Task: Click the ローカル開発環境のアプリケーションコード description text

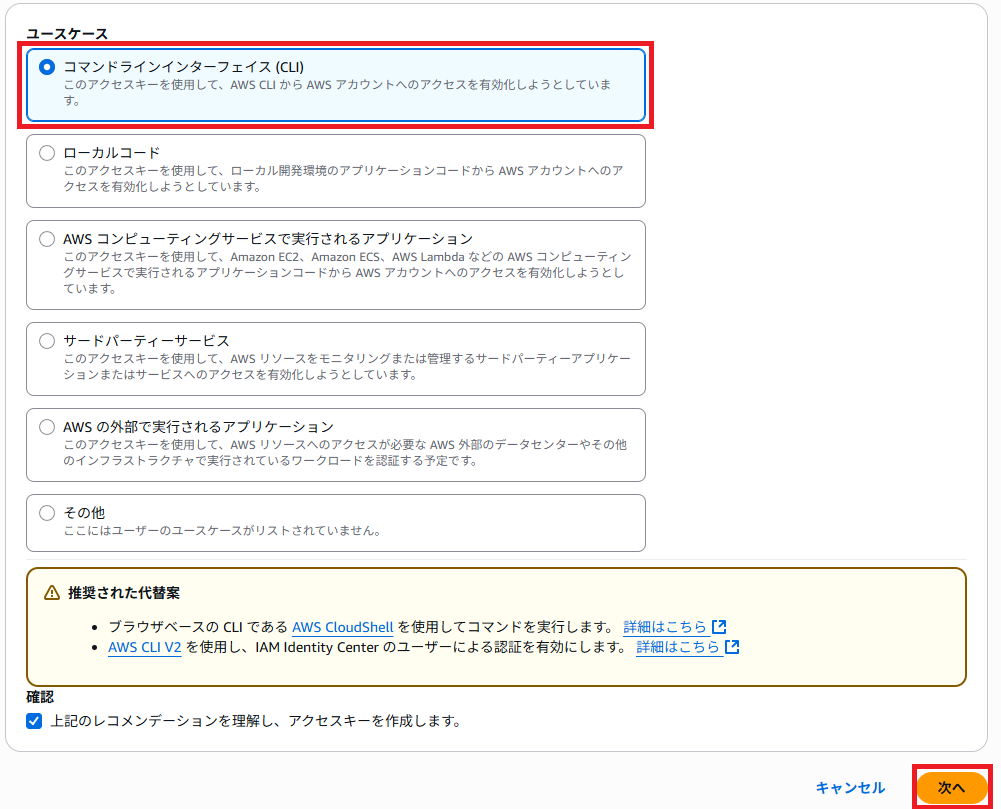Action: point(343,179)
